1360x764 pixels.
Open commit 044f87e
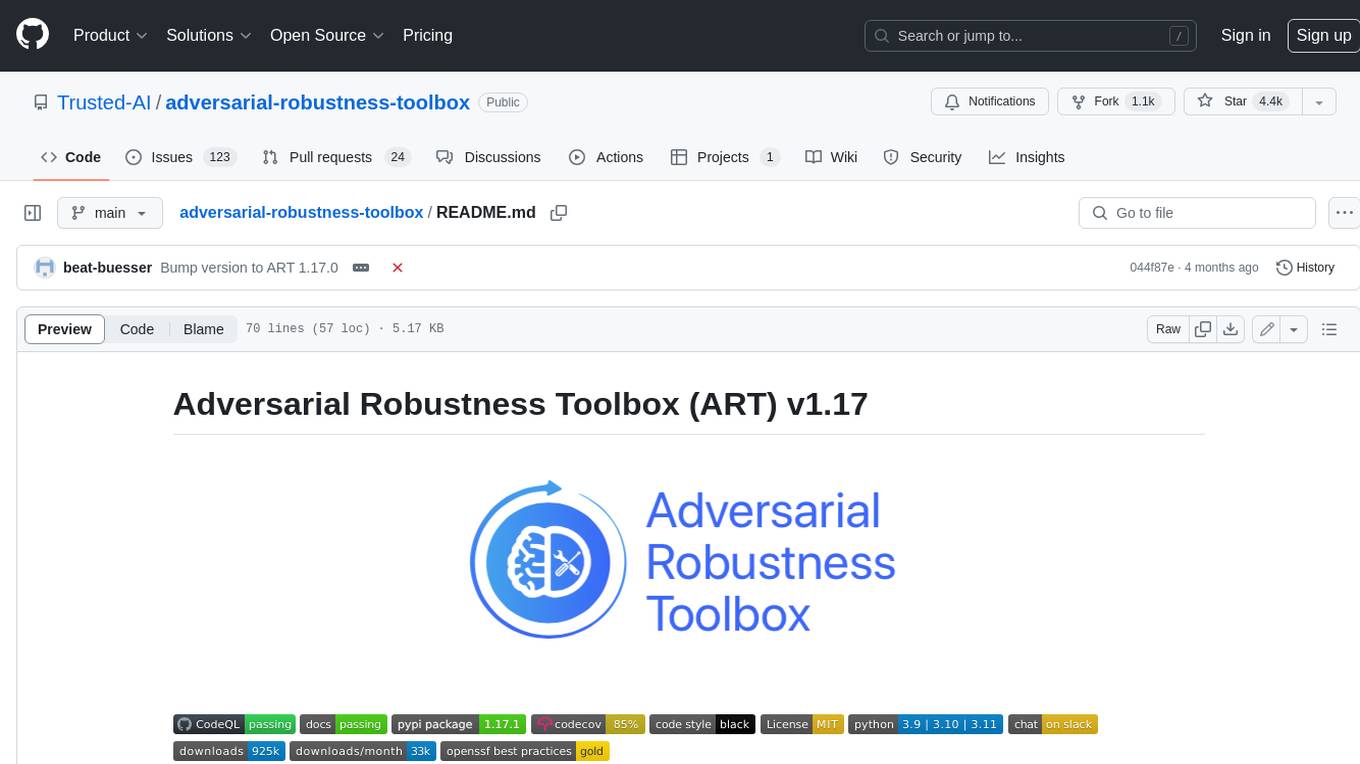pos(1152,268)
